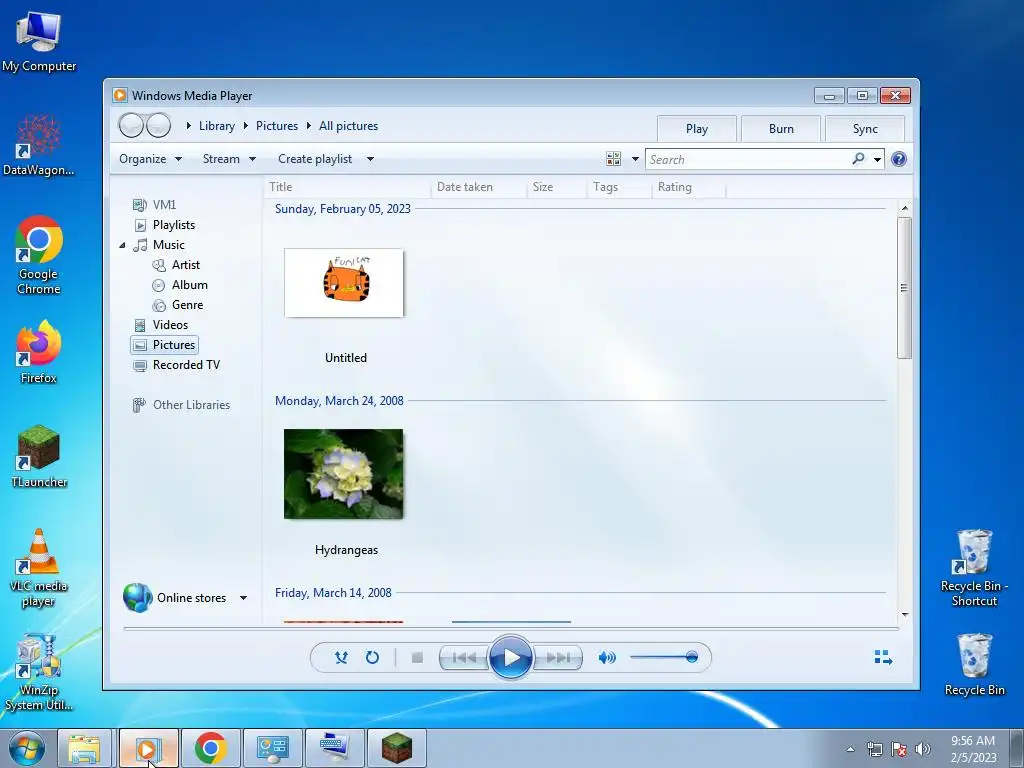Switch to the Sync tab
Image resolution: width=1024 pixels, height=768 pixels.
pyautogui.click(x=865, y=129)
